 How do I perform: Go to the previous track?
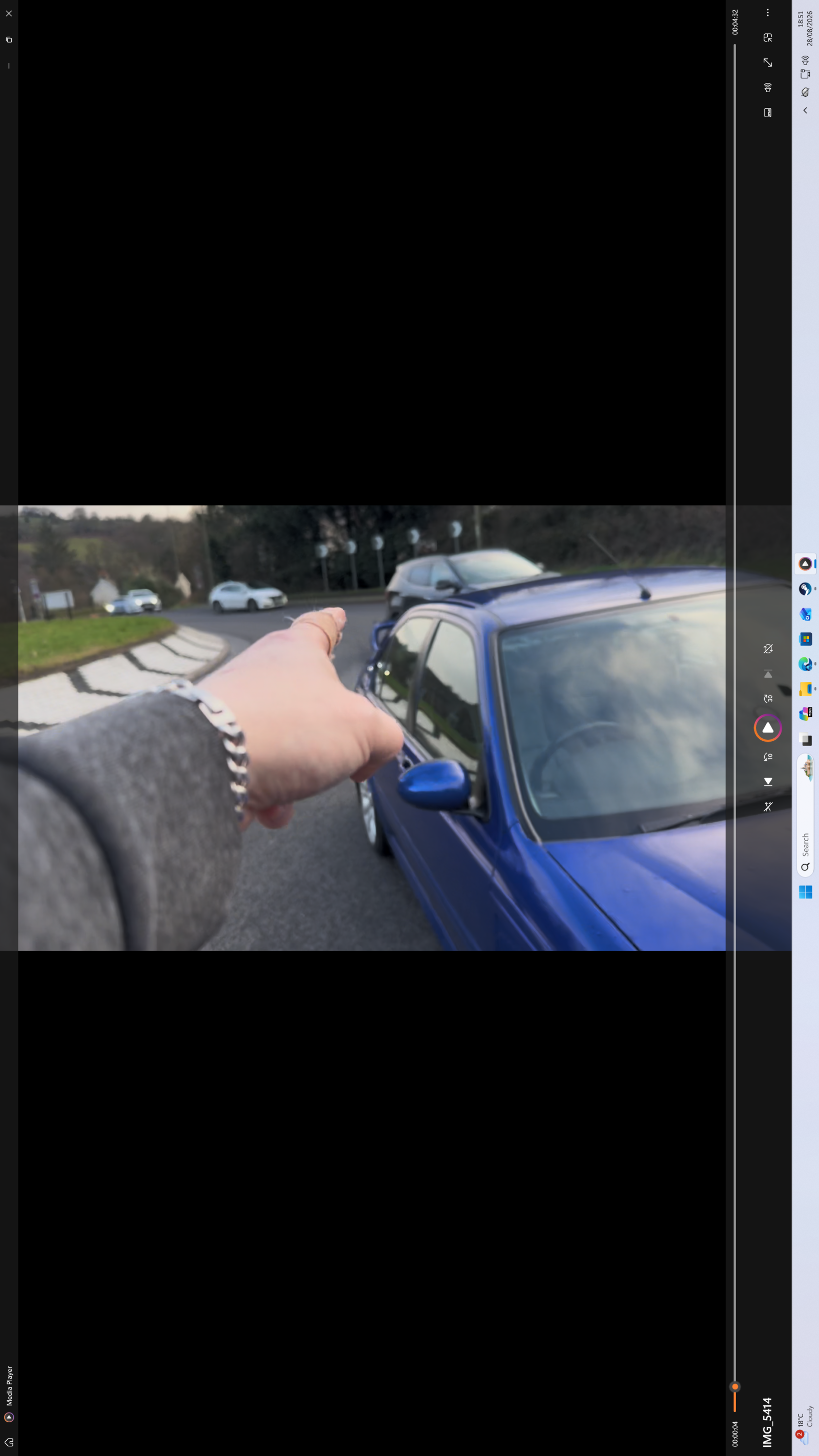pos(768,782)
